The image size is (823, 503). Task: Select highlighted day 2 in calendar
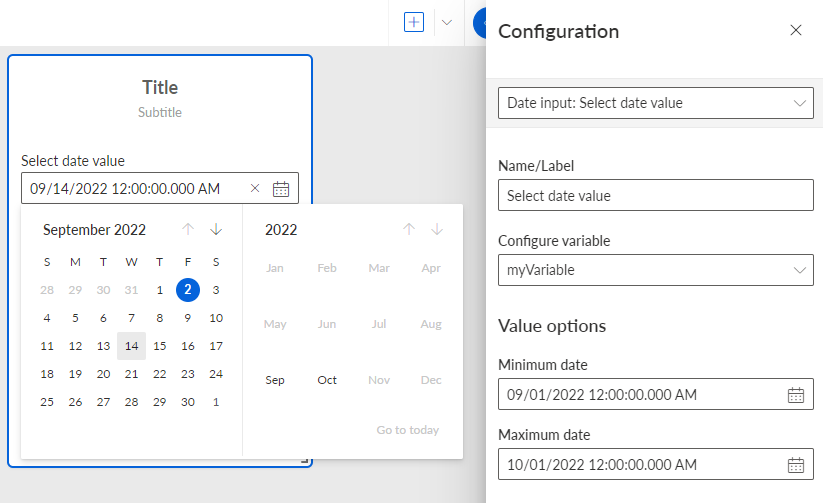(x=188, y=290)
